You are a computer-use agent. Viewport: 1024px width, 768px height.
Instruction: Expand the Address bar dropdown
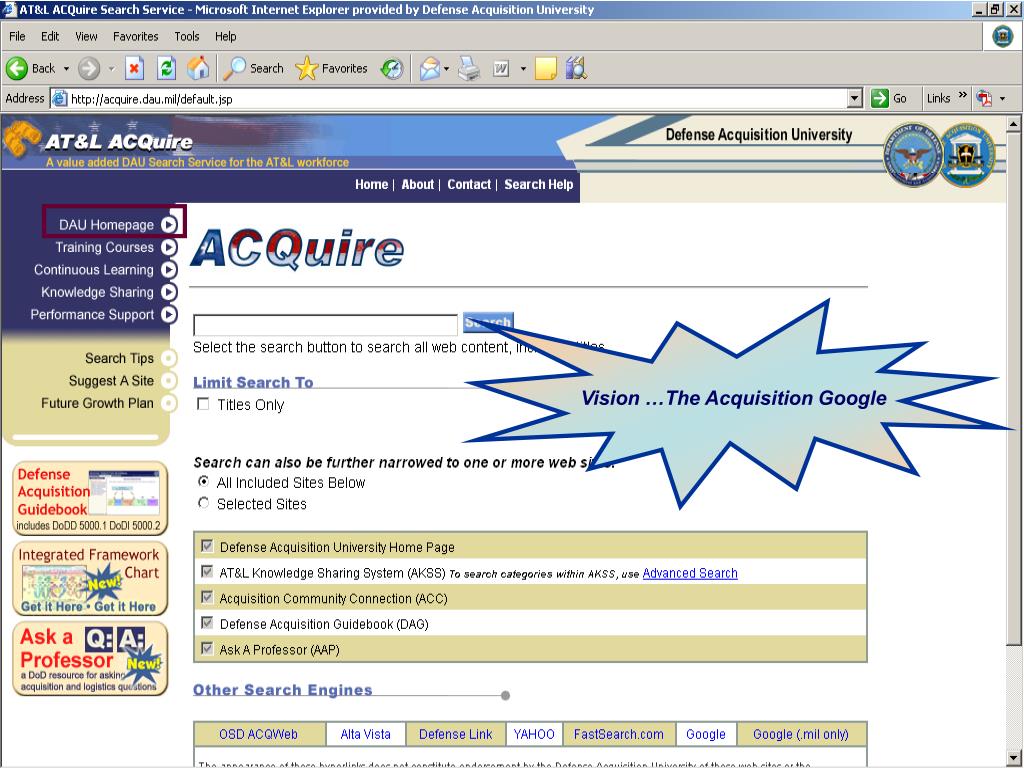click(x=855, y=99)
